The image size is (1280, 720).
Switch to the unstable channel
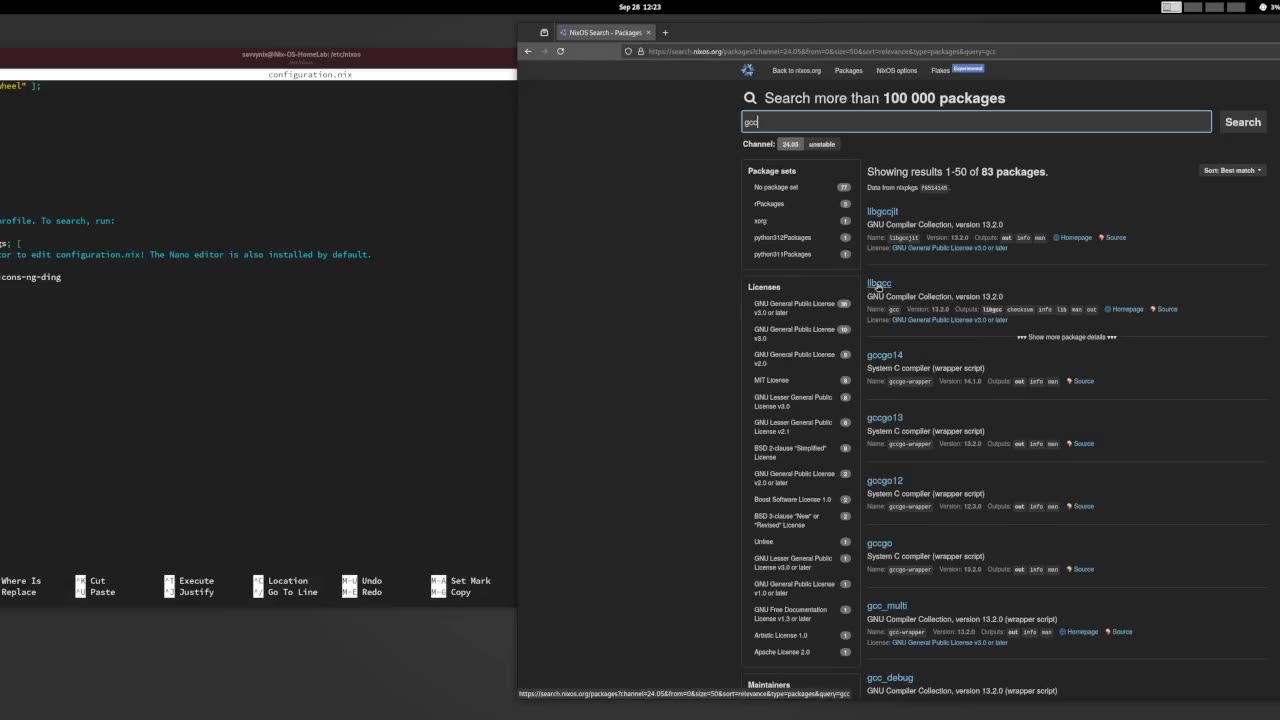click(x=822, y=144)
